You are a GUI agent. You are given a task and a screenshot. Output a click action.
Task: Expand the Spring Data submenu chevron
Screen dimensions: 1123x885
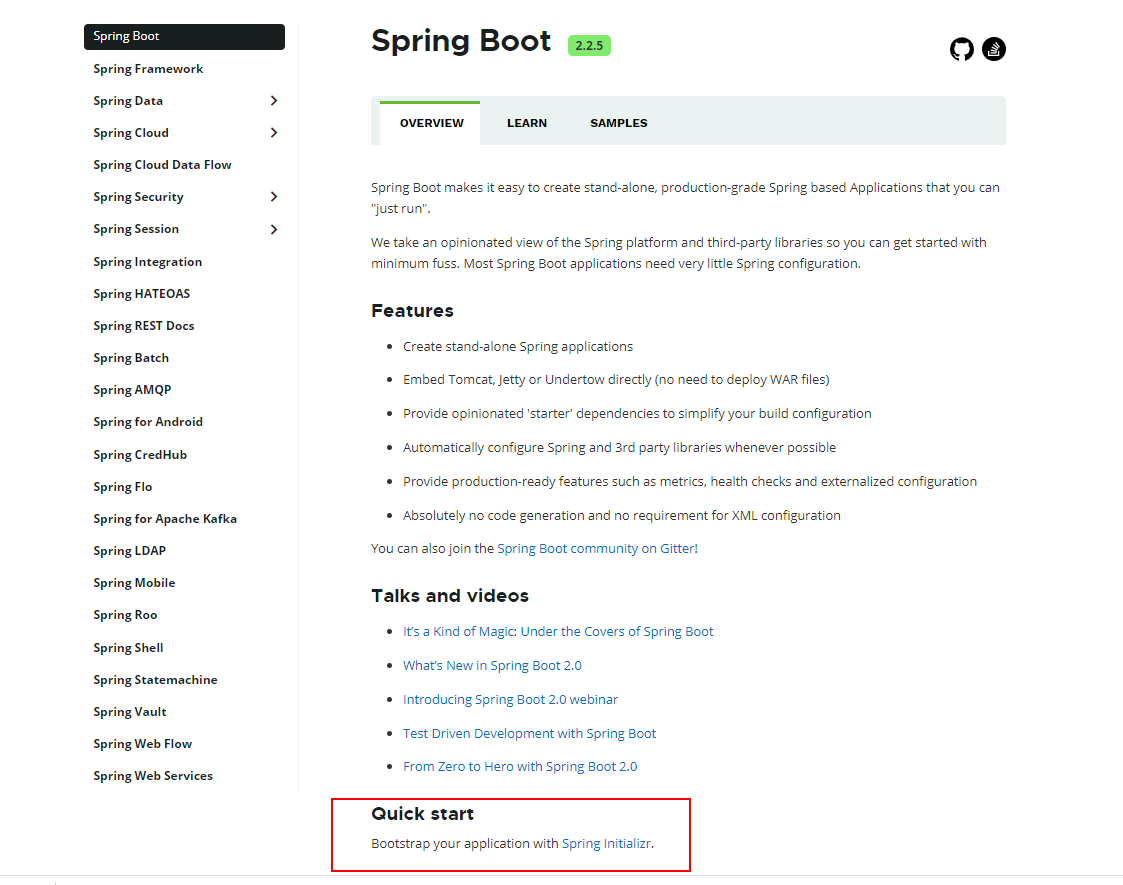[x=274, y=101]
